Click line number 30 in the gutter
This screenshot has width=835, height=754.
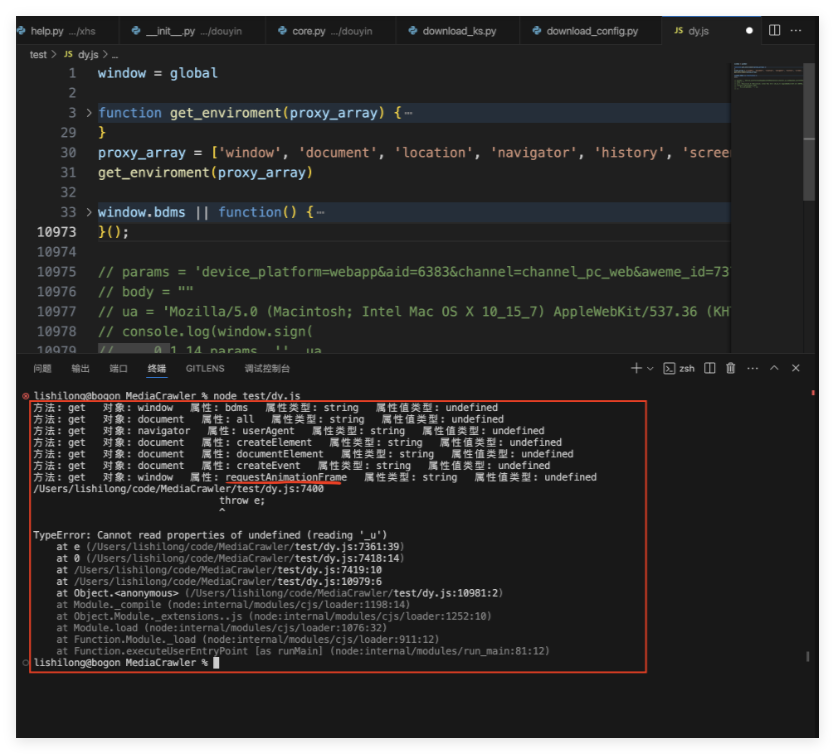click(68, 153)
